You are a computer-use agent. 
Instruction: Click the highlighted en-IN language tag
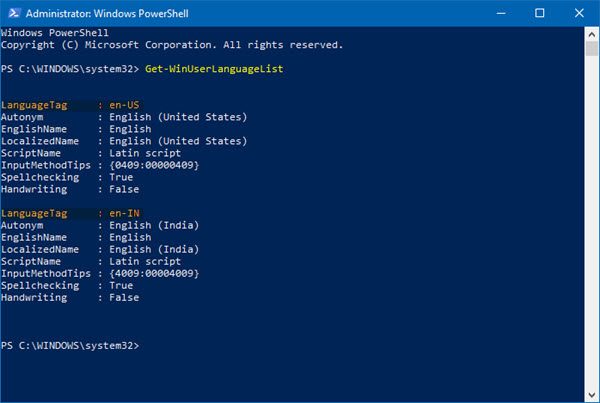pos(124,214)
